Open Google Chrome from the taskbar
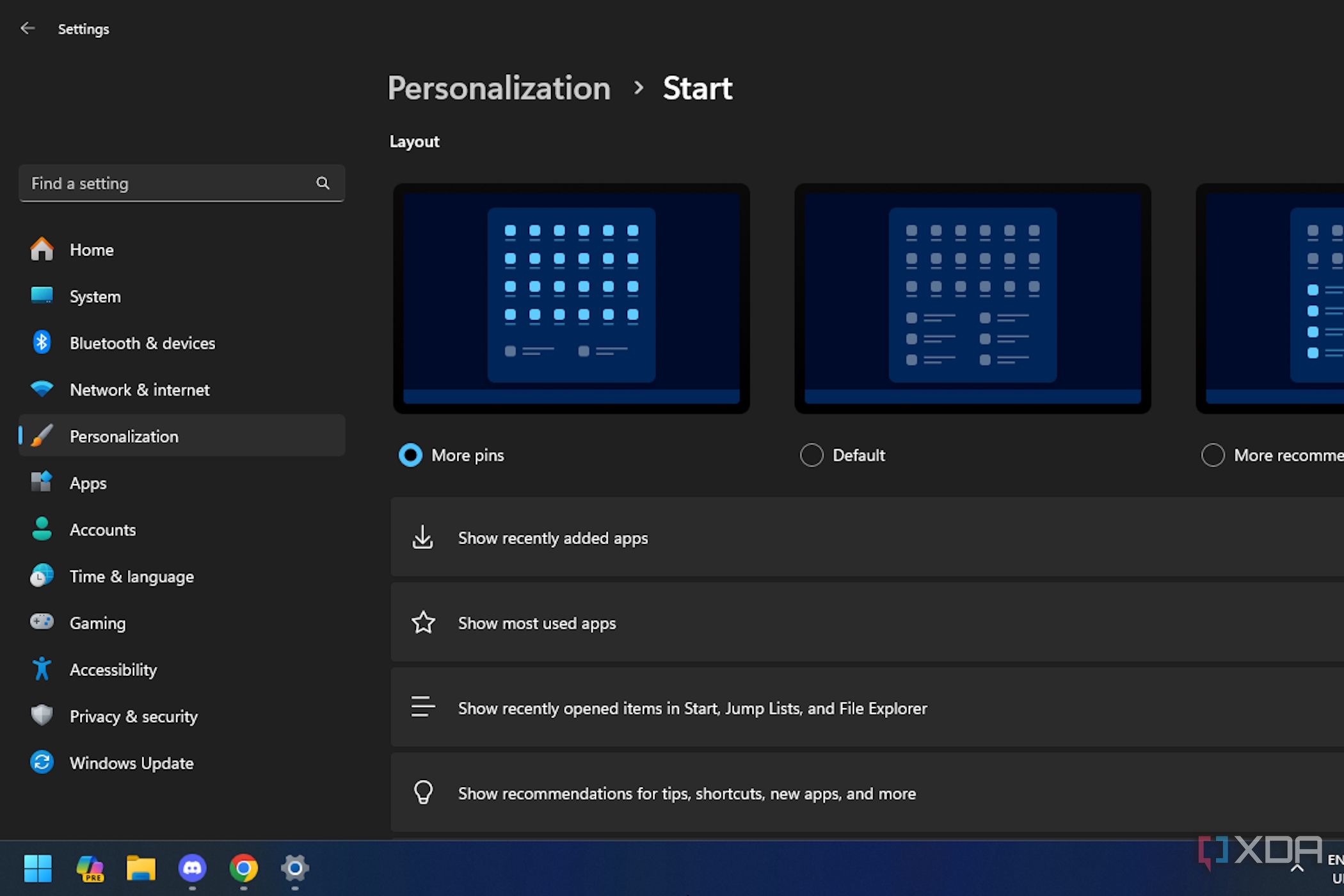Screen dimensions: 1344x896 tap(244, 868)
